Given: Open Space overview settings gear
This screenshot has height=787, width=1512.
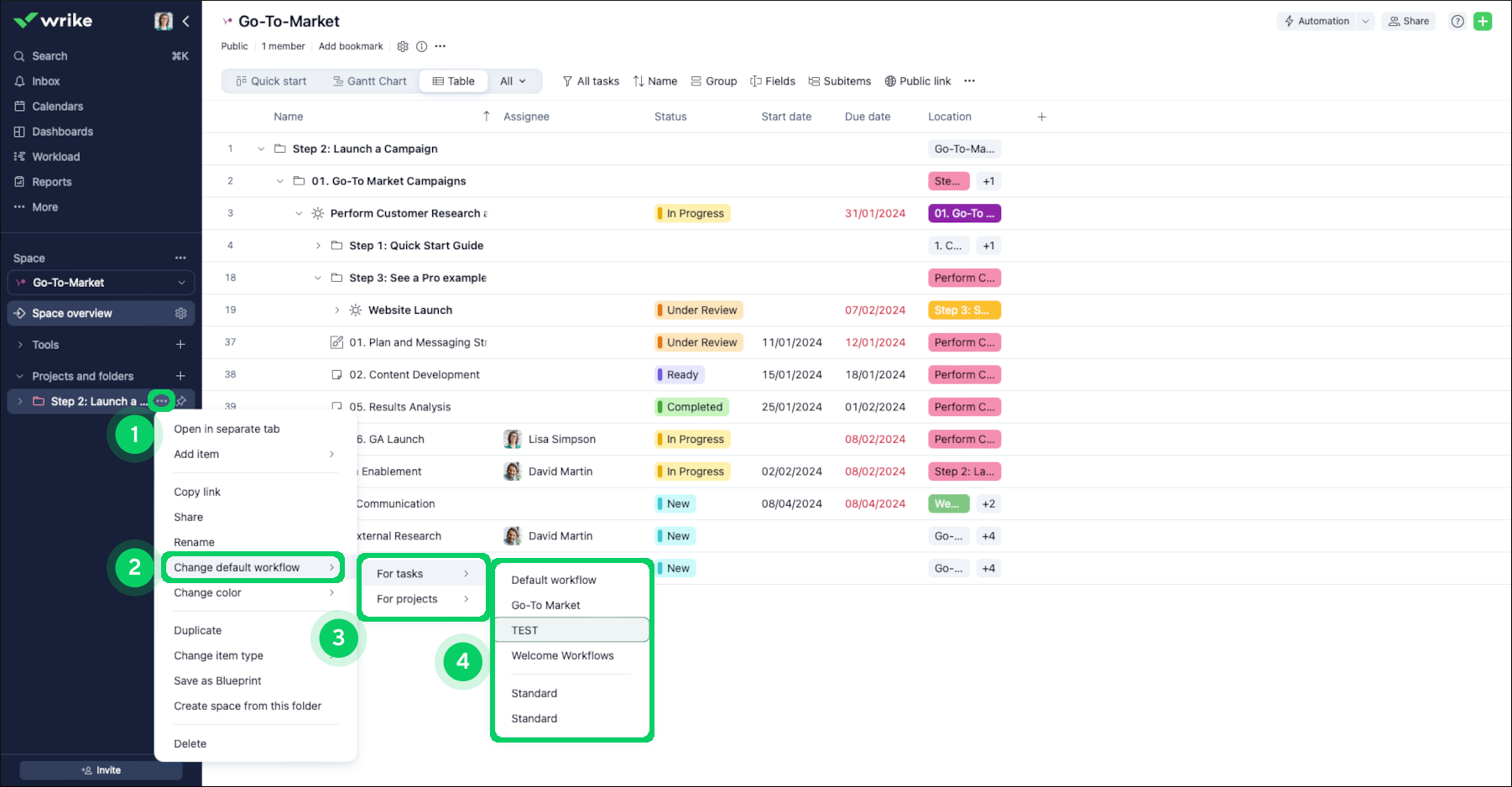Looking at the screenshot, I should tap(180, 313).
